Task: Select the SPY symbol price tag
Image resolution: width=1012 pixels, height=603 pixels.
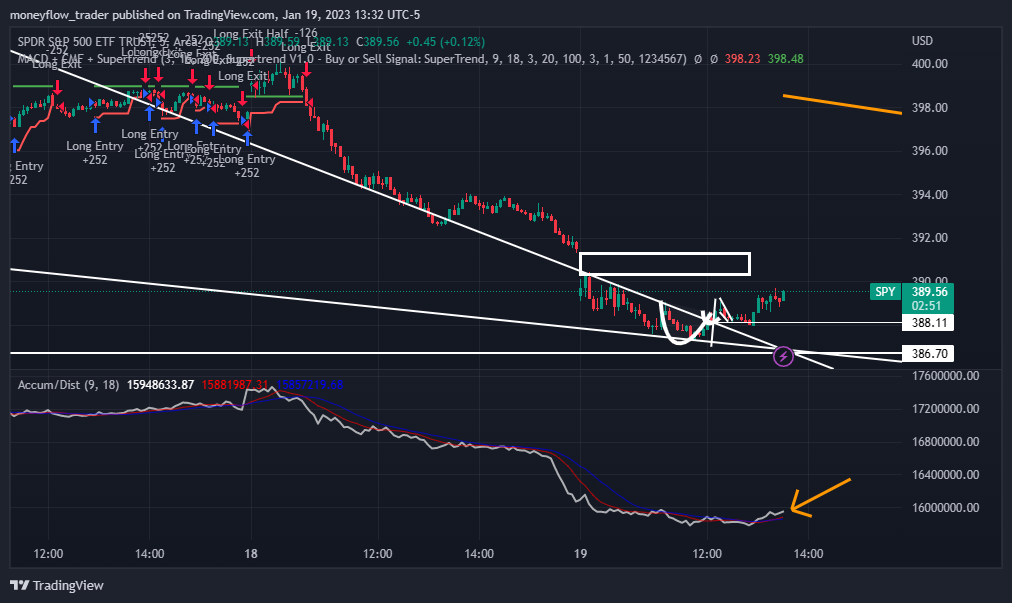Action: (x=885, y=292)
